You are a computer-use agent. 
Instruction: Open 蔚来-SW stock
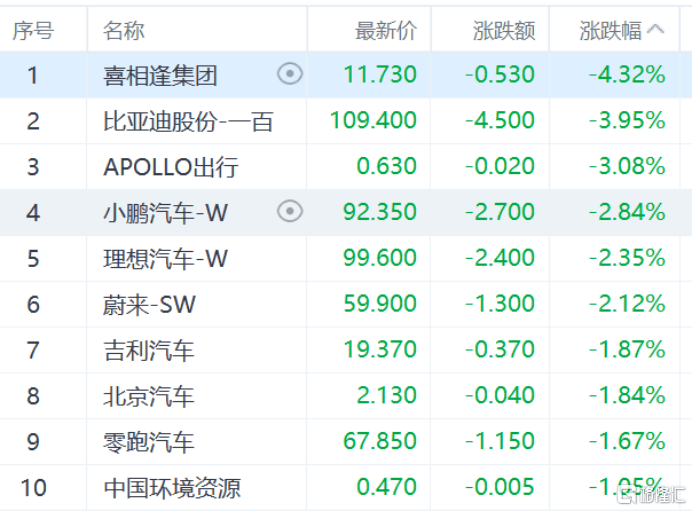149,304
